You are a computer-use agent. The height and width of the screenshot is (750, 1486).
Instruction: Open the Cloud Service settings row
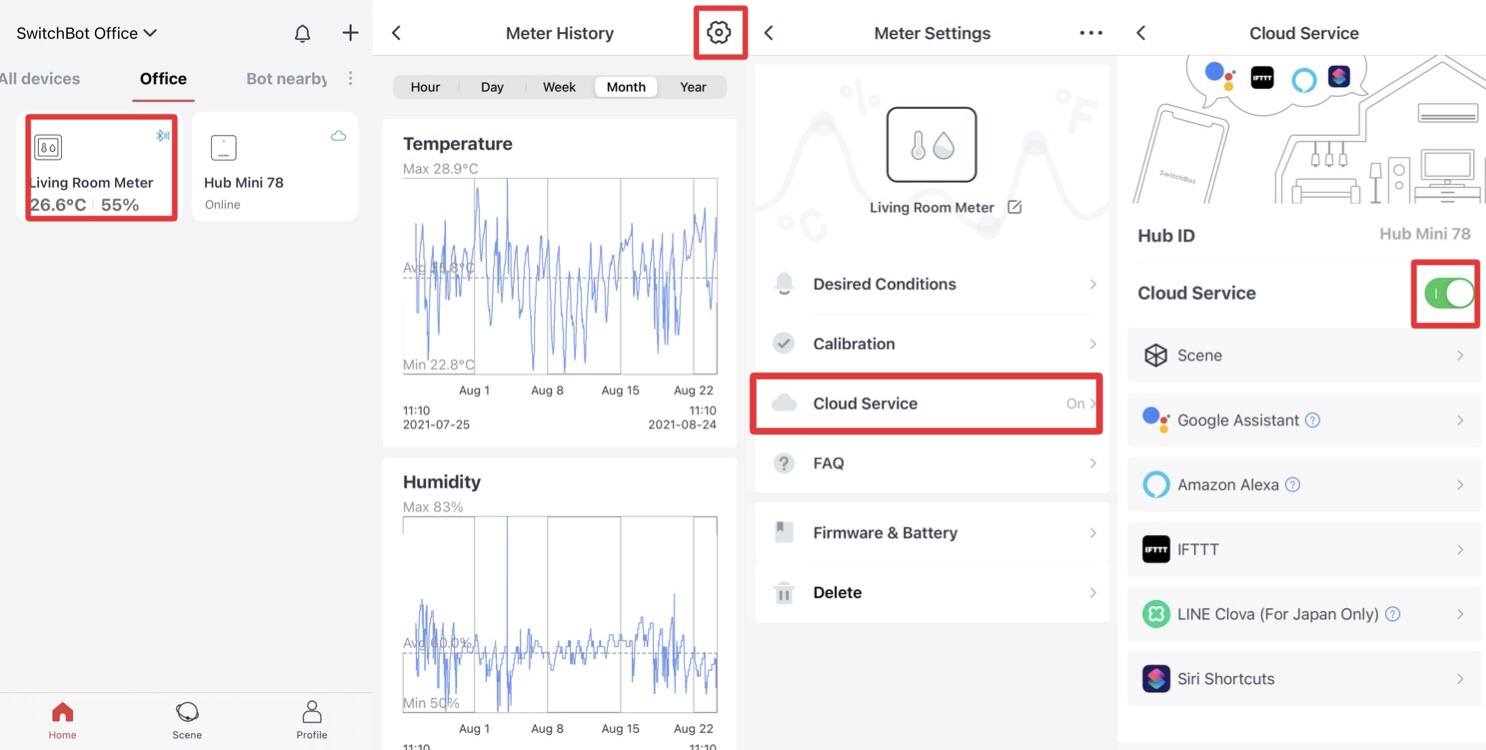click(927, 403)
